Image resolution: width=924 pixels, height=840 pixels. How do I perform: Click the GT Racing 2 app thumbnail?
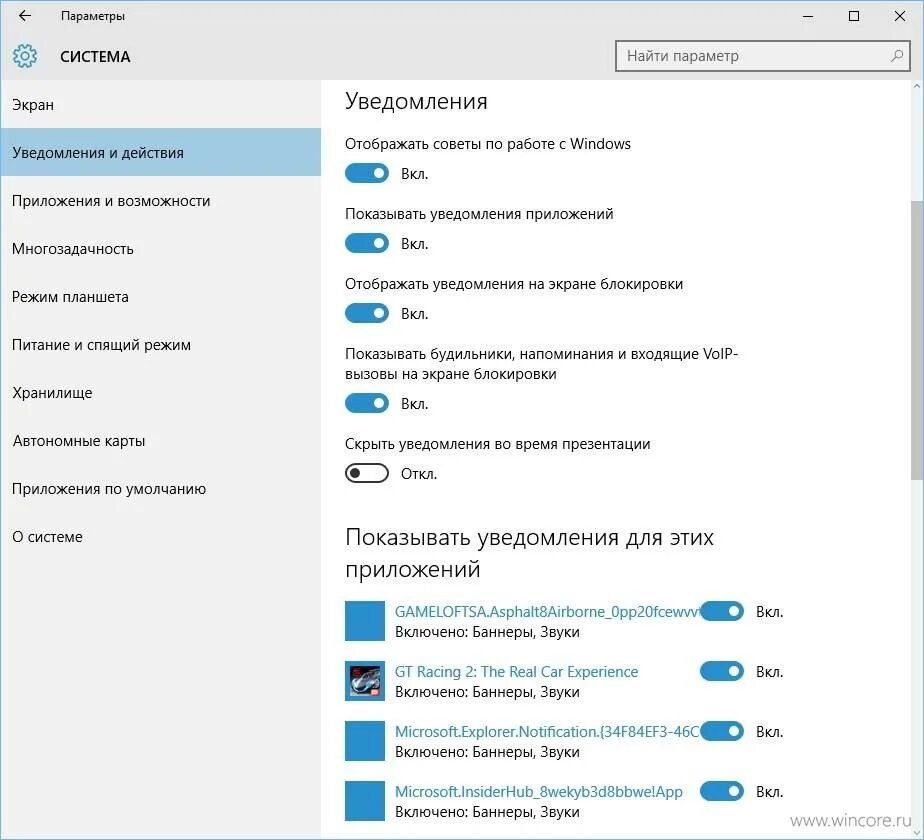[365, 681]
